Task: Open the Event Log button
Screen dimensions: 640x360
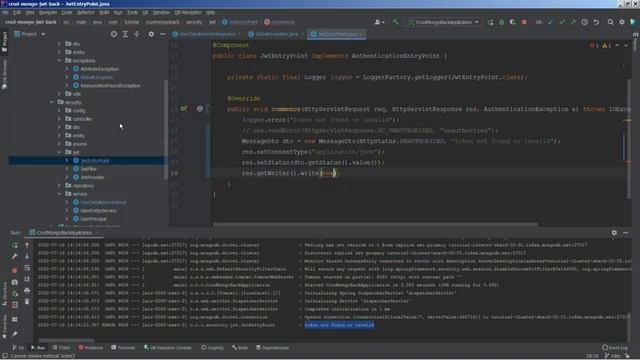Action: pos(615,348)
